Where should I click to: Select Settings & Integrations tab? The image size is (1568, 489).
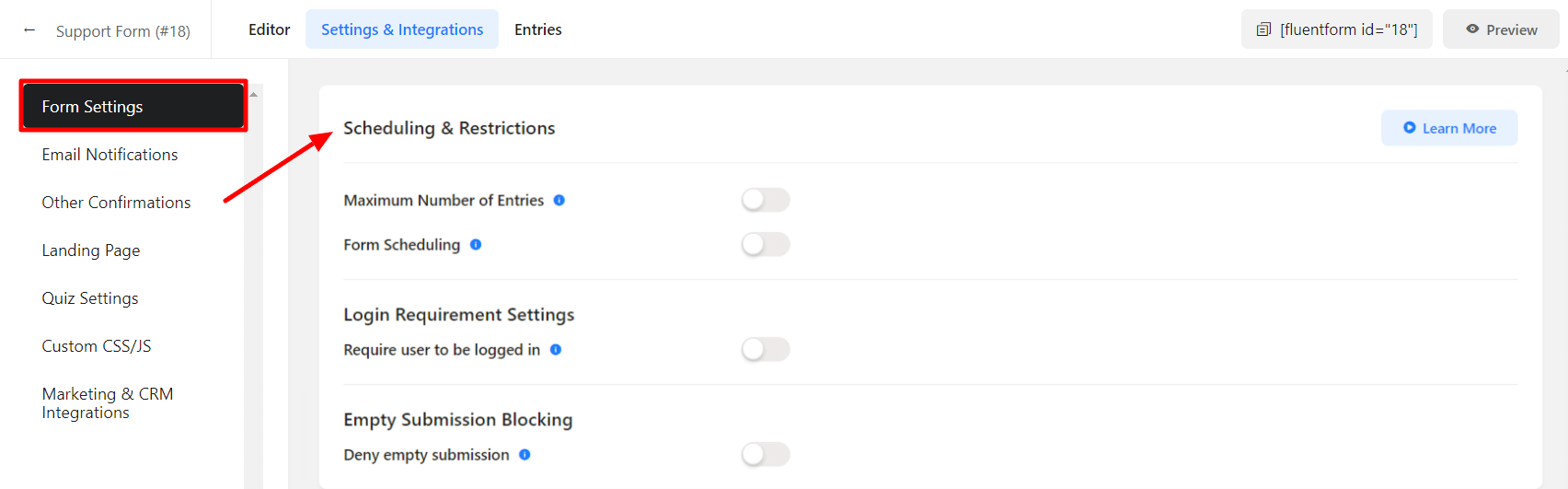click(x=402, y=29)
